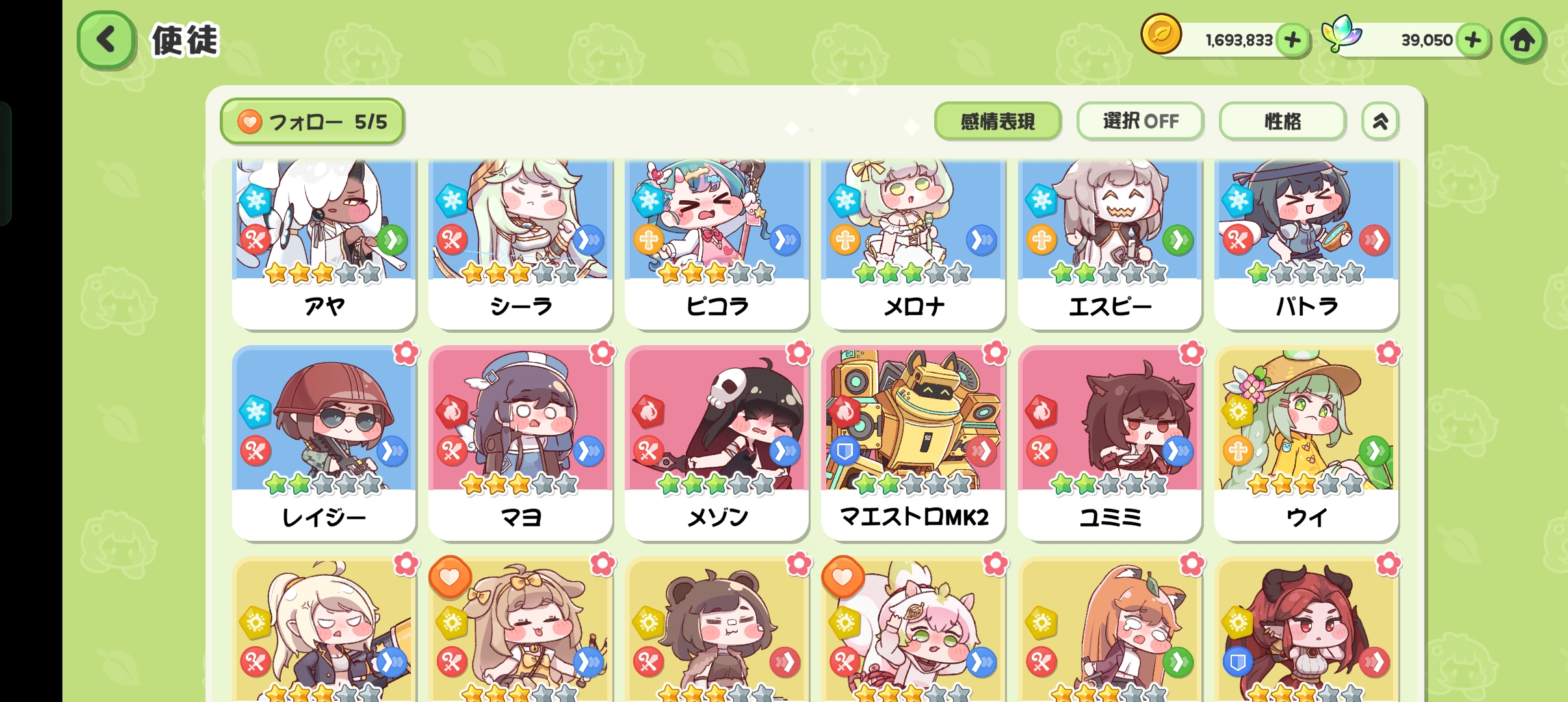Unfollow heart on pink-haired apostle card
This screenshot has width=1568, height=702.
coord(843,577)
